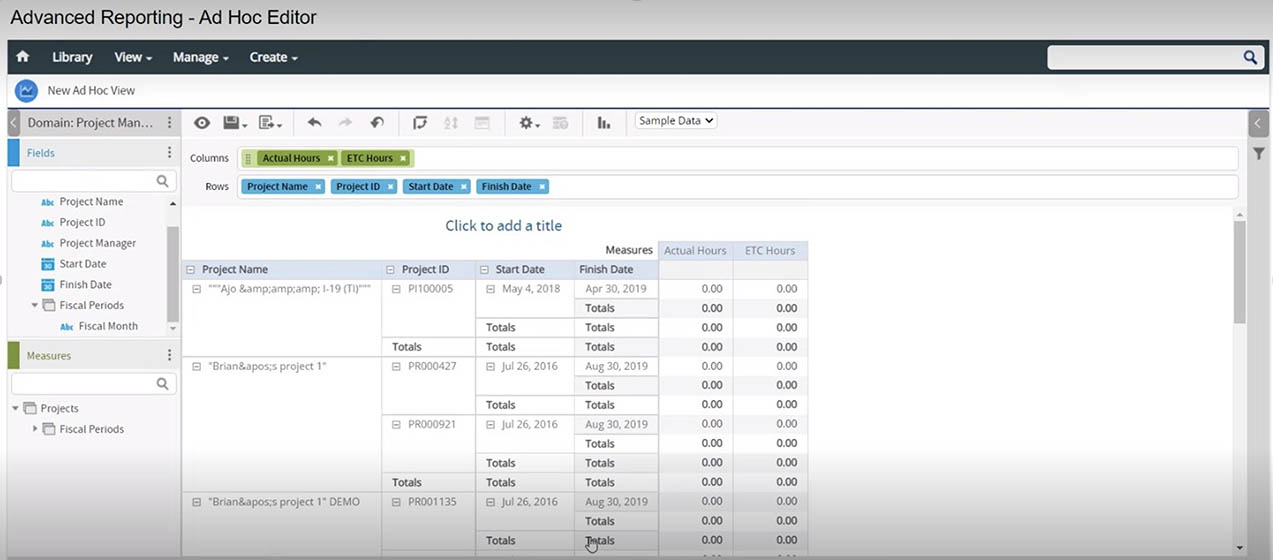Image resolution: width=1273 pixels, height=560 pixels.
Task: Collapse the May 4, 2018 row
Action: point(490,288)
